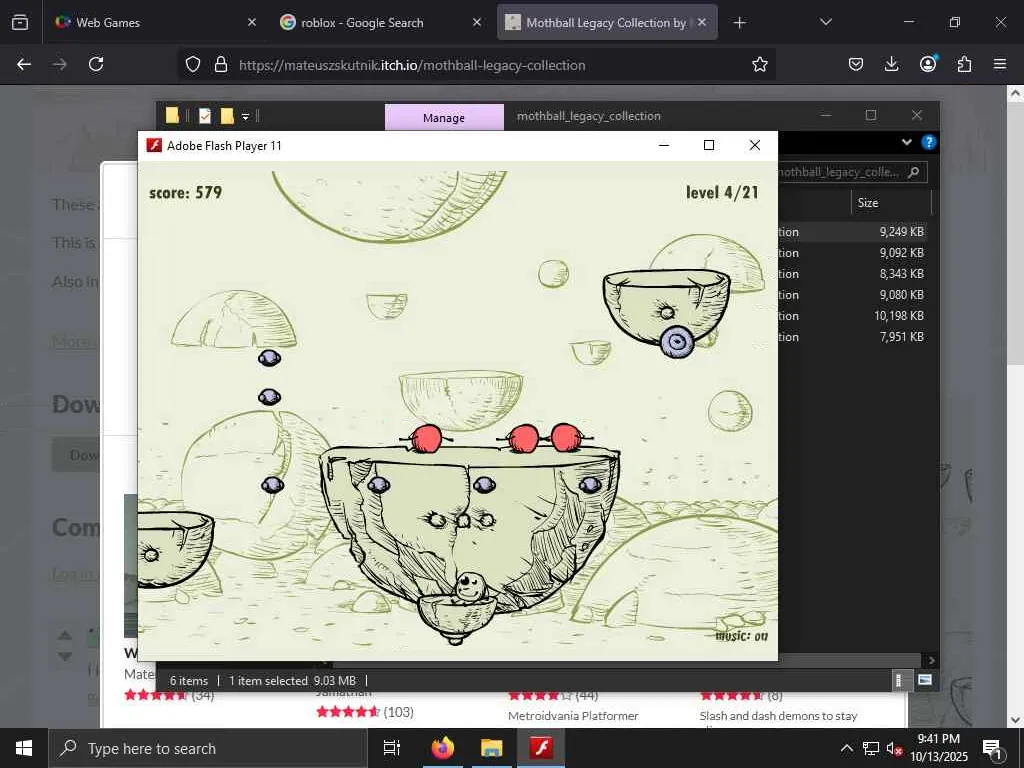The height and width of the screenshot is (768, 1024).
Task: Select the file row sized 9,249 KB
Action: [x=854, y=232]
